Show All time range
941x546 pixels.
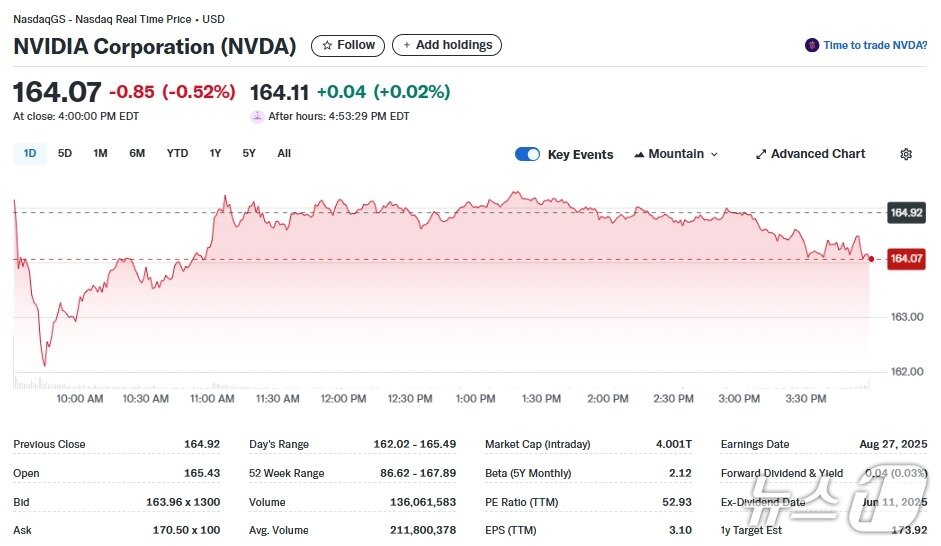coord(284,153)
